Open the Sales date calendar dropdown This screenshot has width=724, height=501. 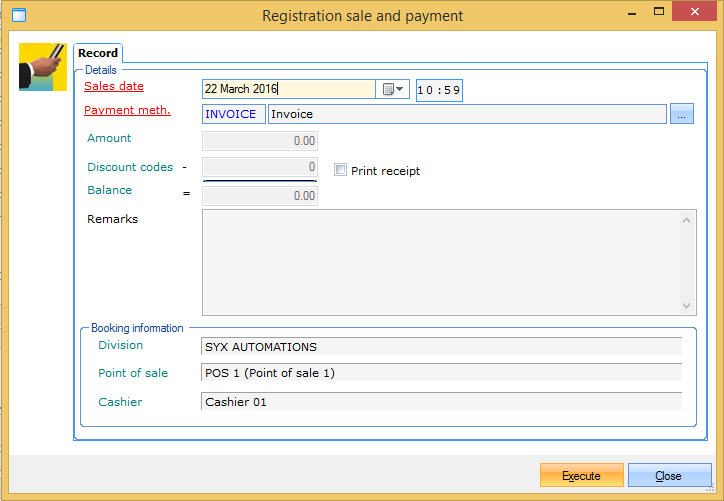[392, 89]
